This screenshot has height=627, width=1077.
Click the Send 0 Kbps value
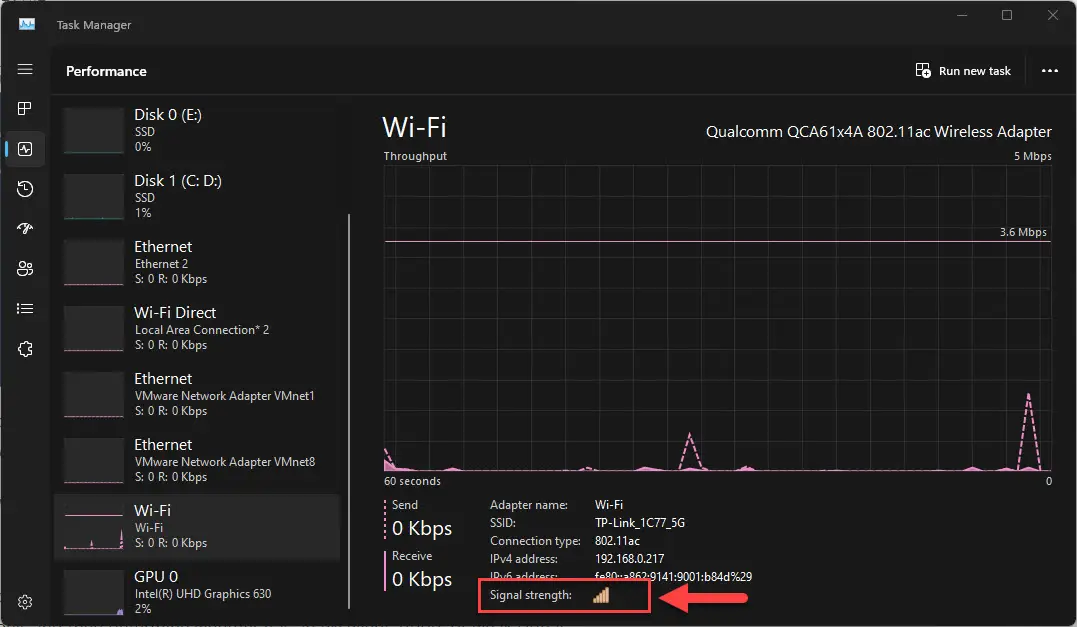(422, 528)
